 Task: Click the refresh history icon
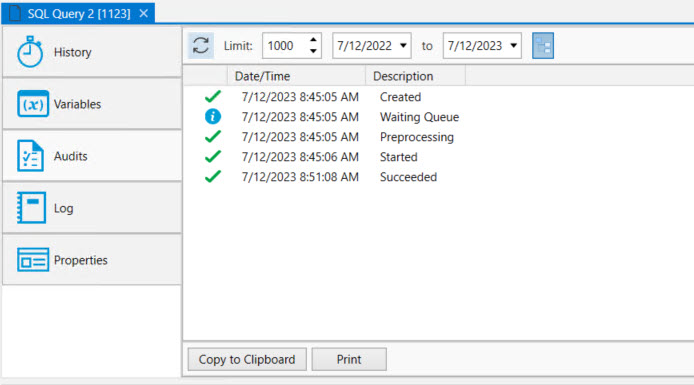201,46
